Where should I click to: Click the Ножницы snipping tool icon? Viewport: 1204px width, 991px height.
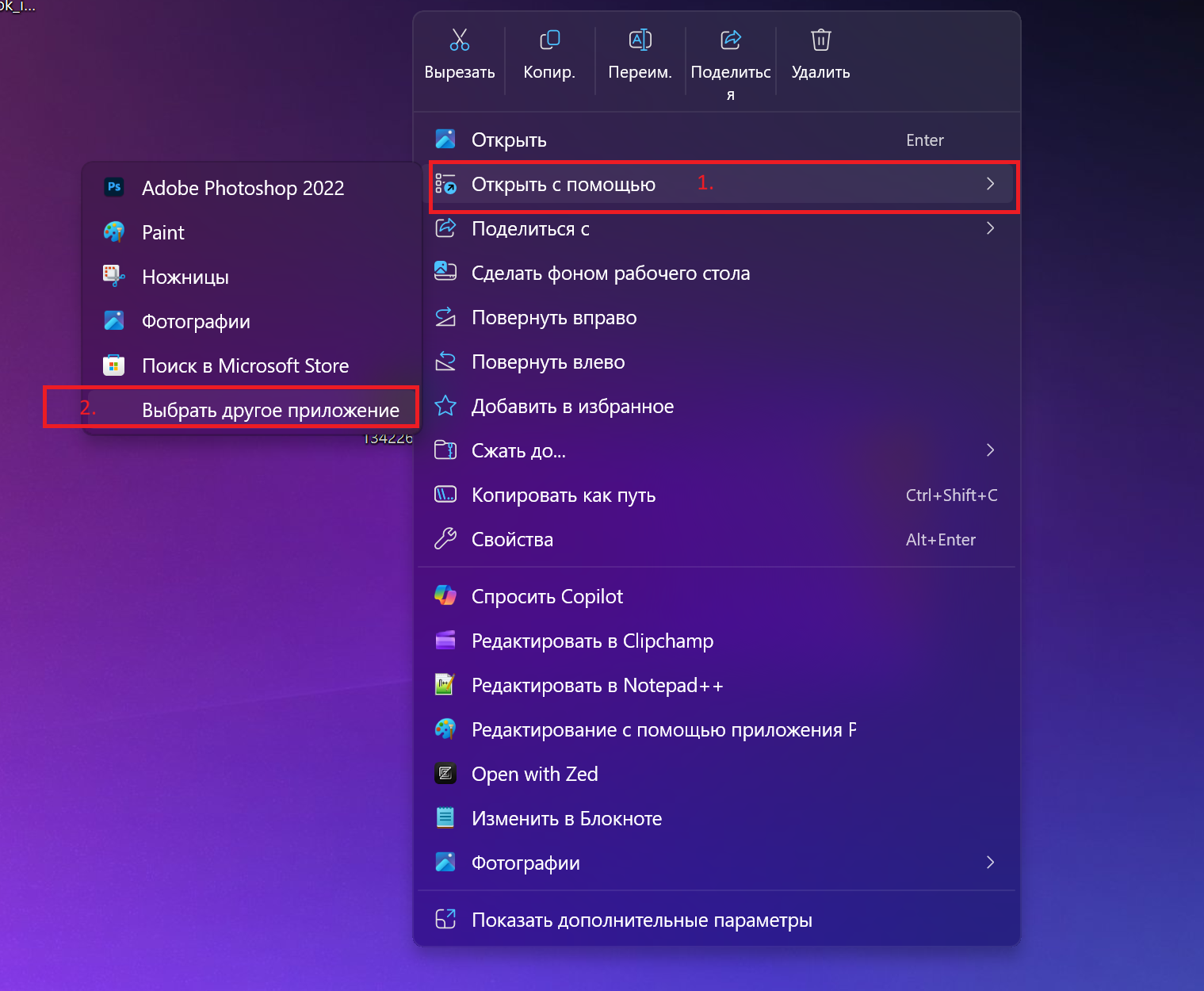114,276
